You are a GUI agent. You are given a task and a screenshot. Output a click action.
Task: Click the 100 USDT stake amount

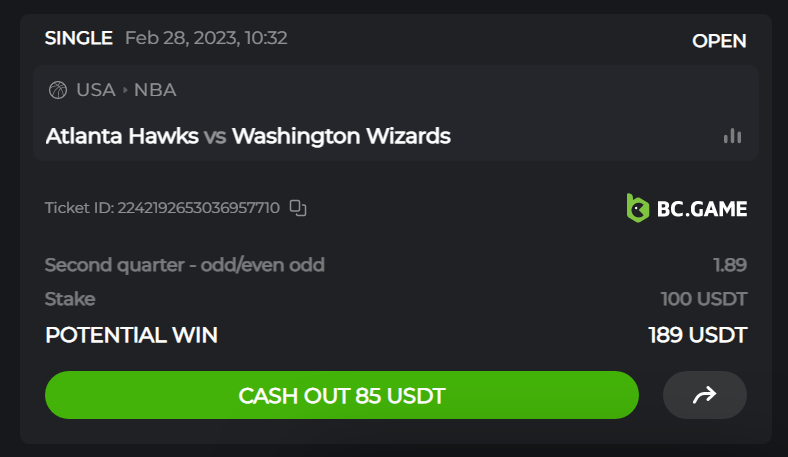click(704, 299)
